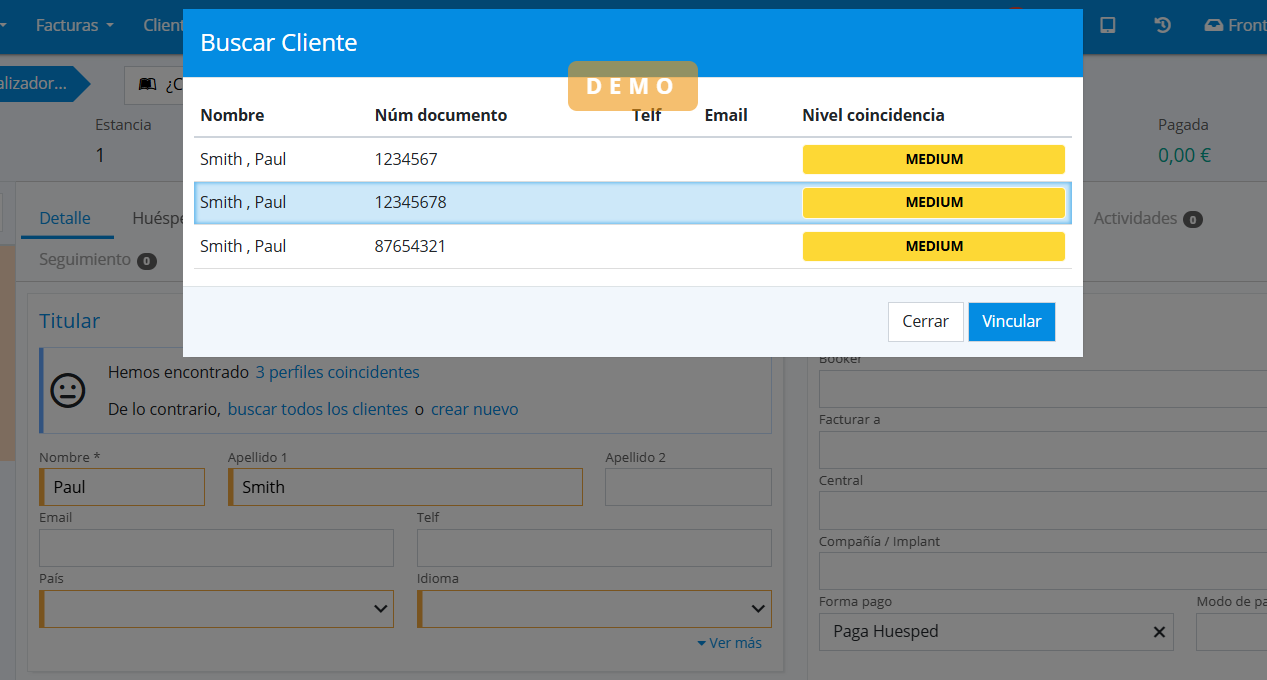Screen dimensions: 1267x680
Task: Select client row with document 87654321
Action: [x=500, y=246]
